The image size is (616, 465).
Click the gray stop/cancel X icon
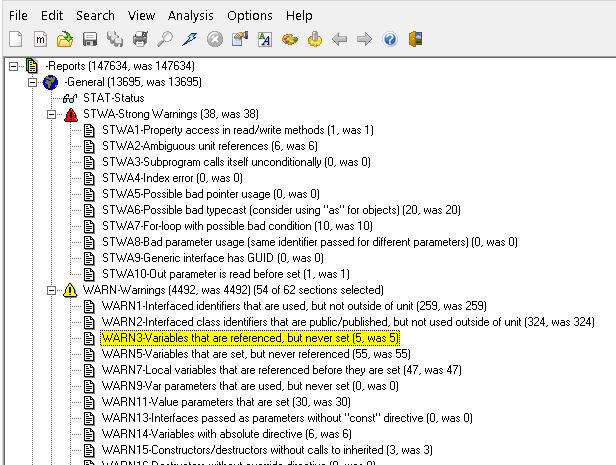coord(214,39)
